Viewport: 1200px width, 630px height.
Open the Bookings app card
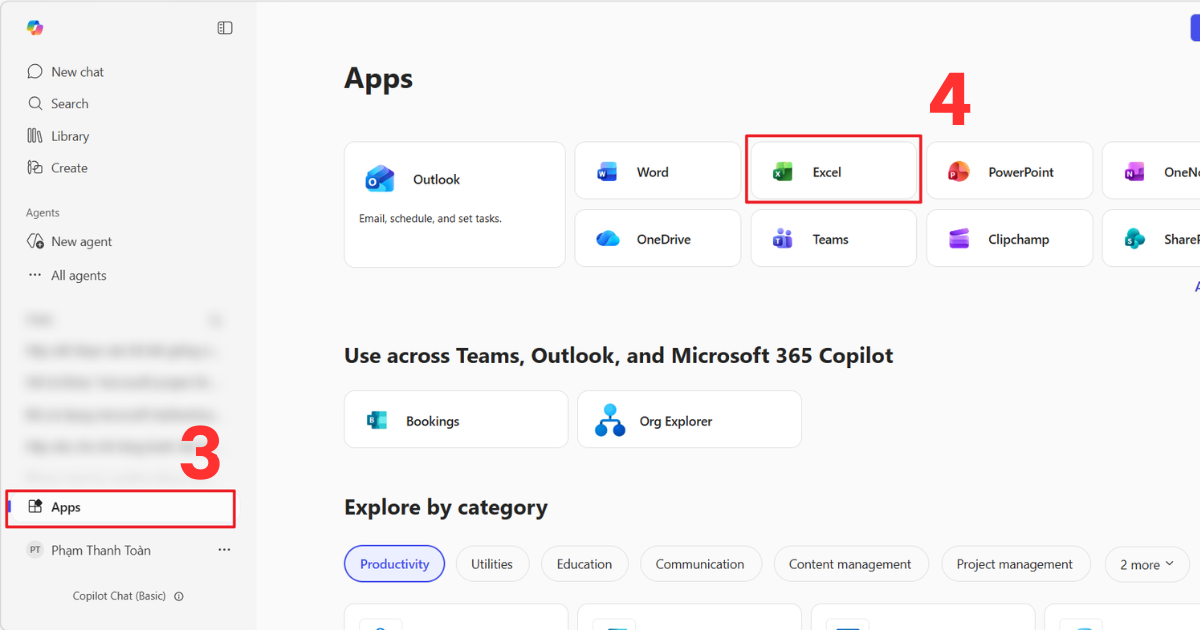[456, 419]
